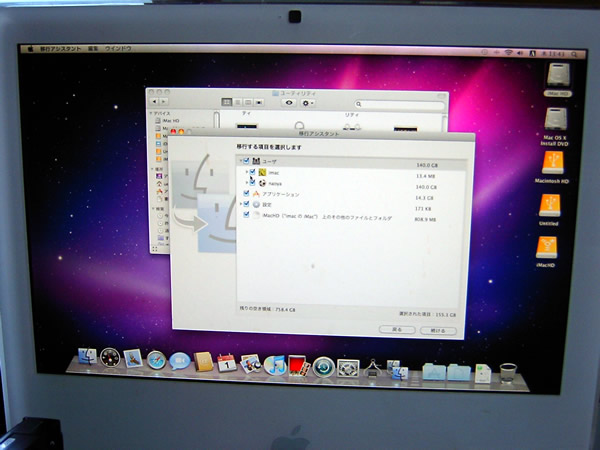Open the Apple menu
The height and width of the screenshot is (450, 600).
(x=30, y=49)
